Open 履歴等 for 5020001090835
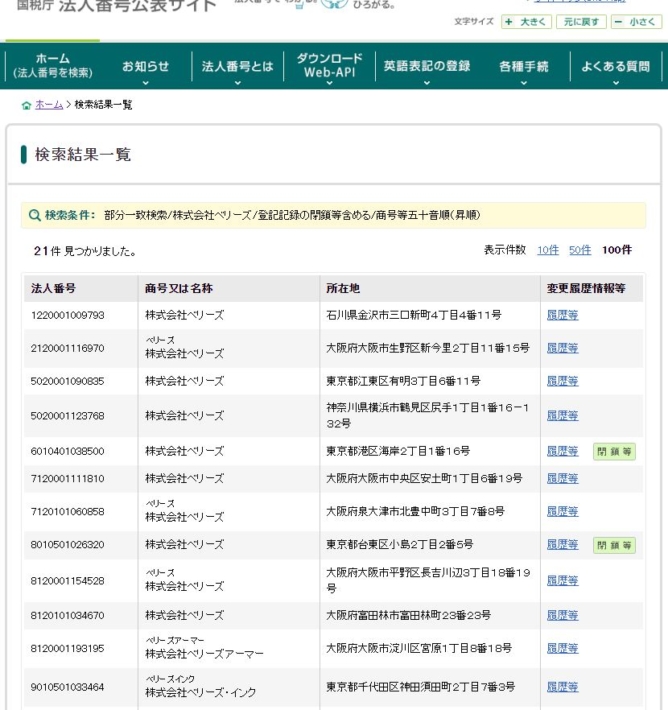This screenshot has width=668, height=710. coord(562,381)
